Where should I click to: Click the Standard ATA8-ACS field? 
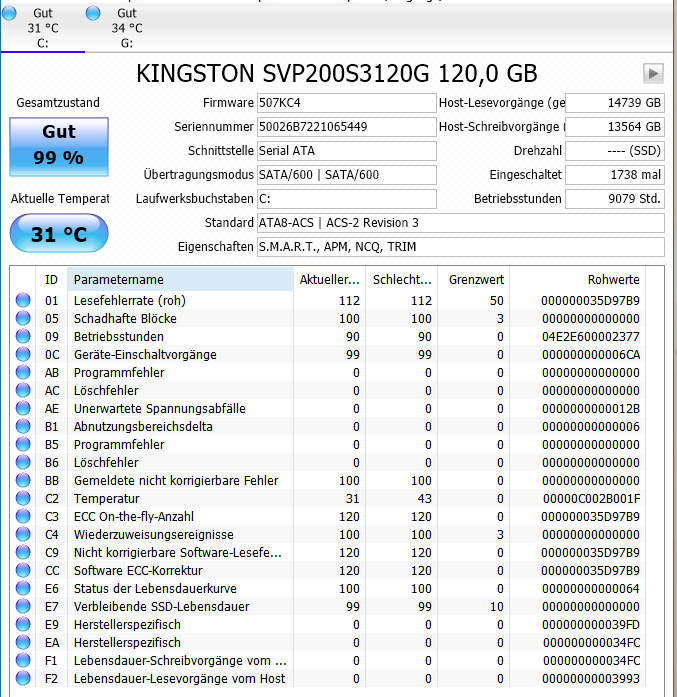(x=461, y=223)
